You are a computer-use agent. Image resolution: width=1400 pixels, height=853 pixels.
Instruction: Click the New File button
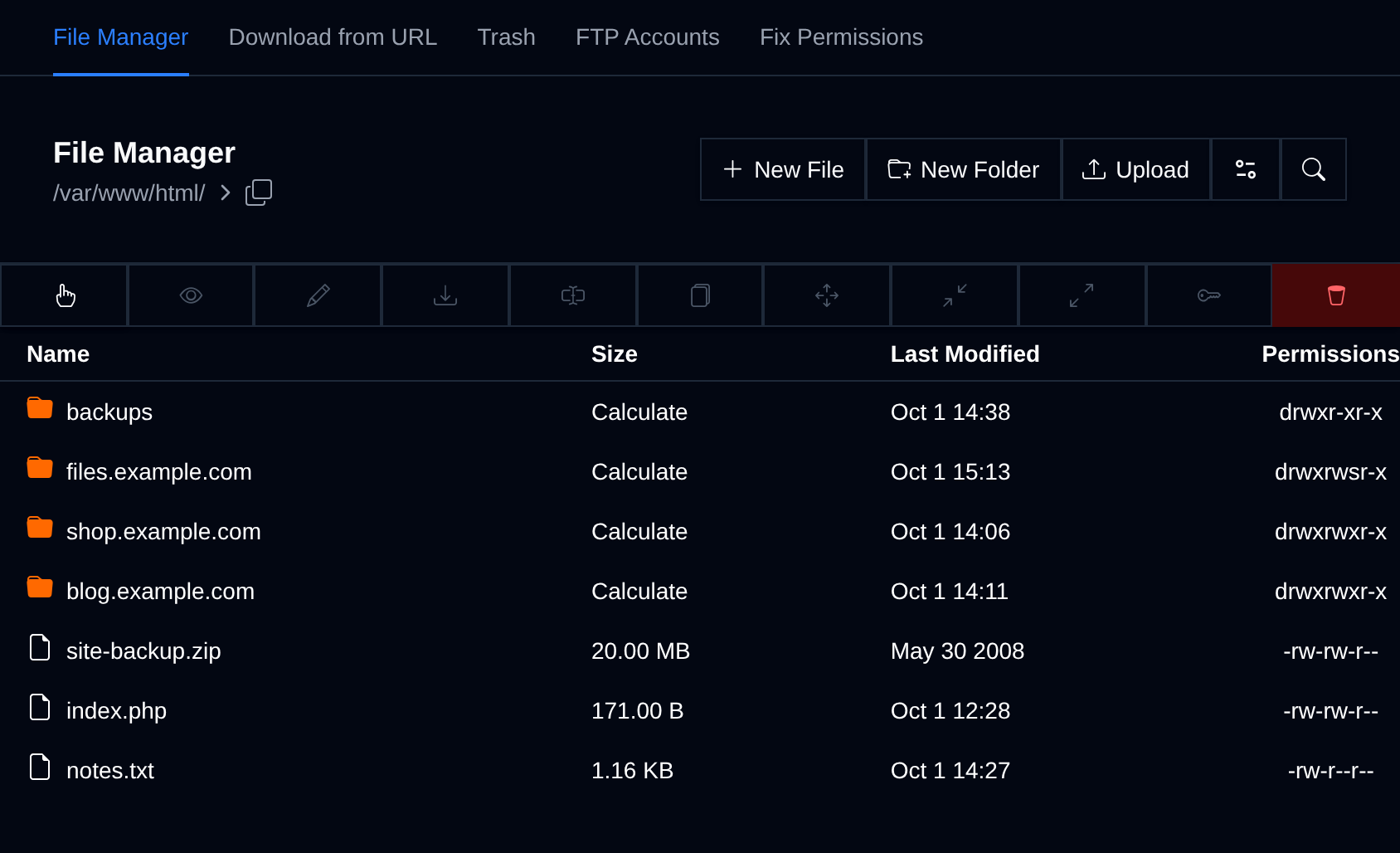[x=783, y=169]
